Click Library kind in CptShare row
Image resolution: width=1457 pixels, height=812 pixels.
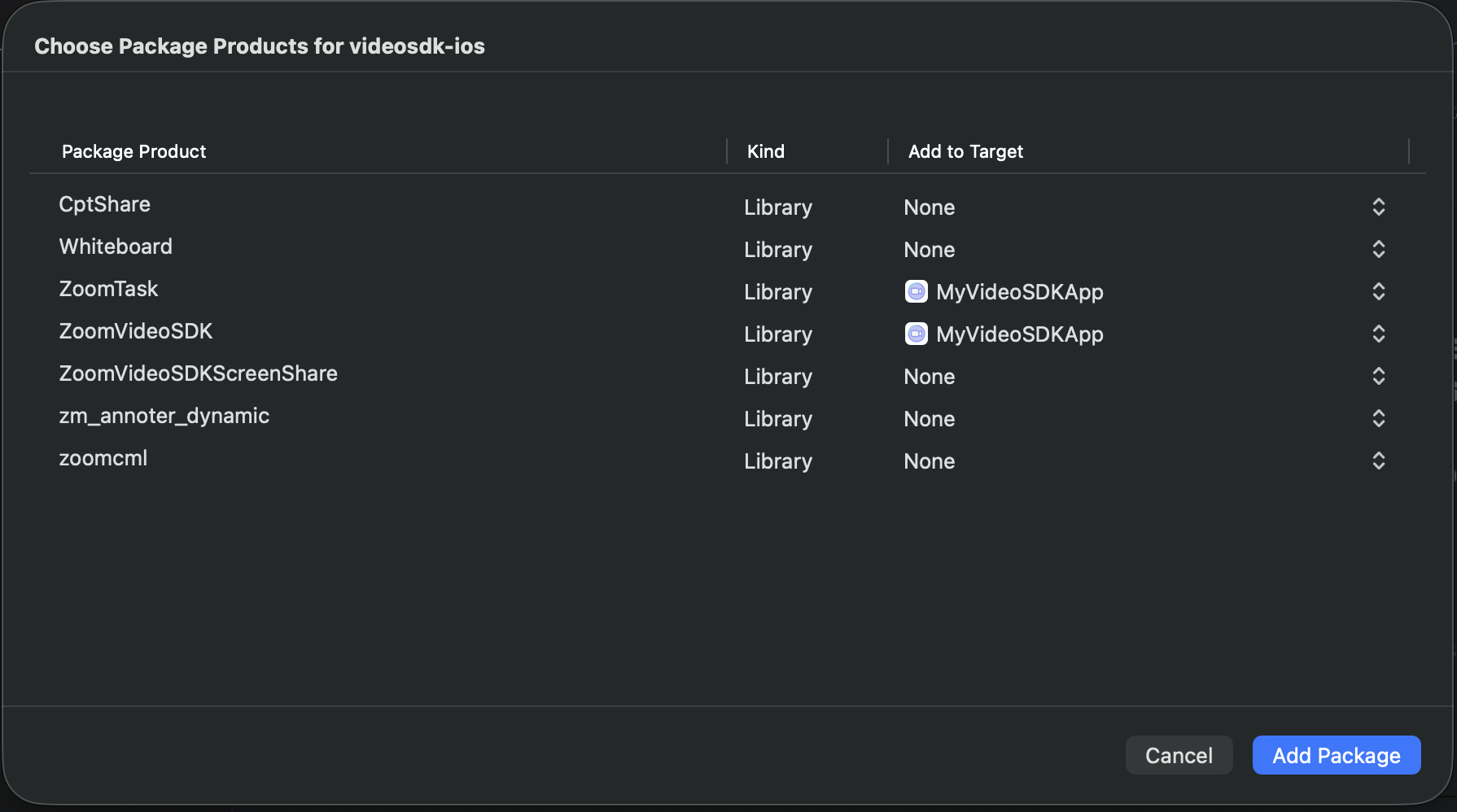pos(778,207)
